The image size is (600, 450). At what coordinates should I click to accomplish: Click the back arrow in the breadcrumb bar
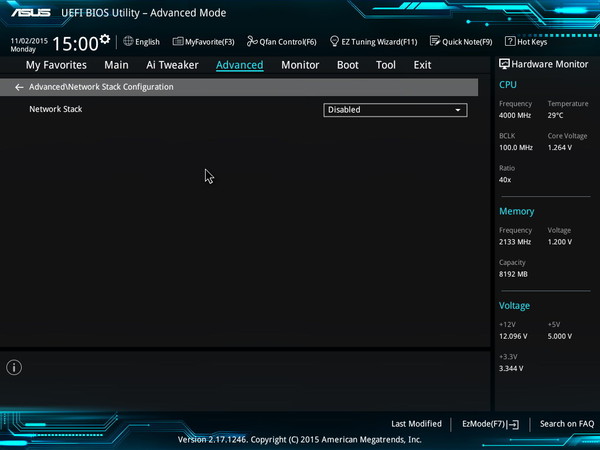[19, 87]
